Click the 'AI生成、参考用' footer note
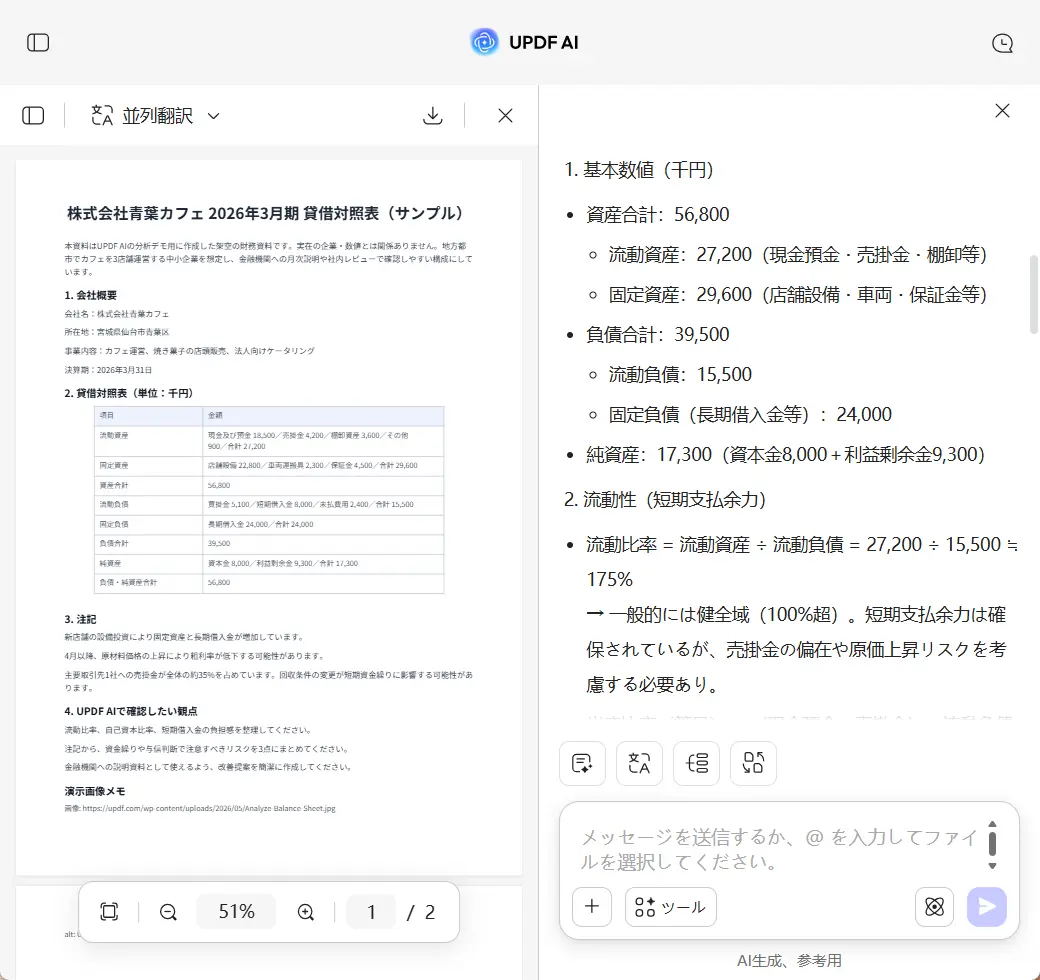 789,961
